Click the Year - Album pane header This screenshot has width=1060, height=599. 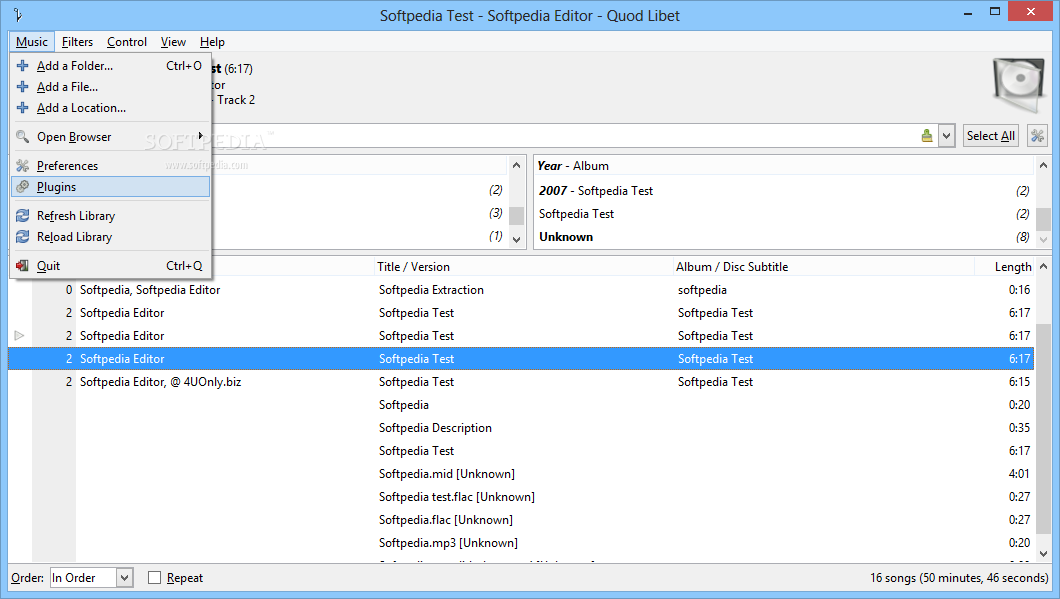tap(784, 166)
